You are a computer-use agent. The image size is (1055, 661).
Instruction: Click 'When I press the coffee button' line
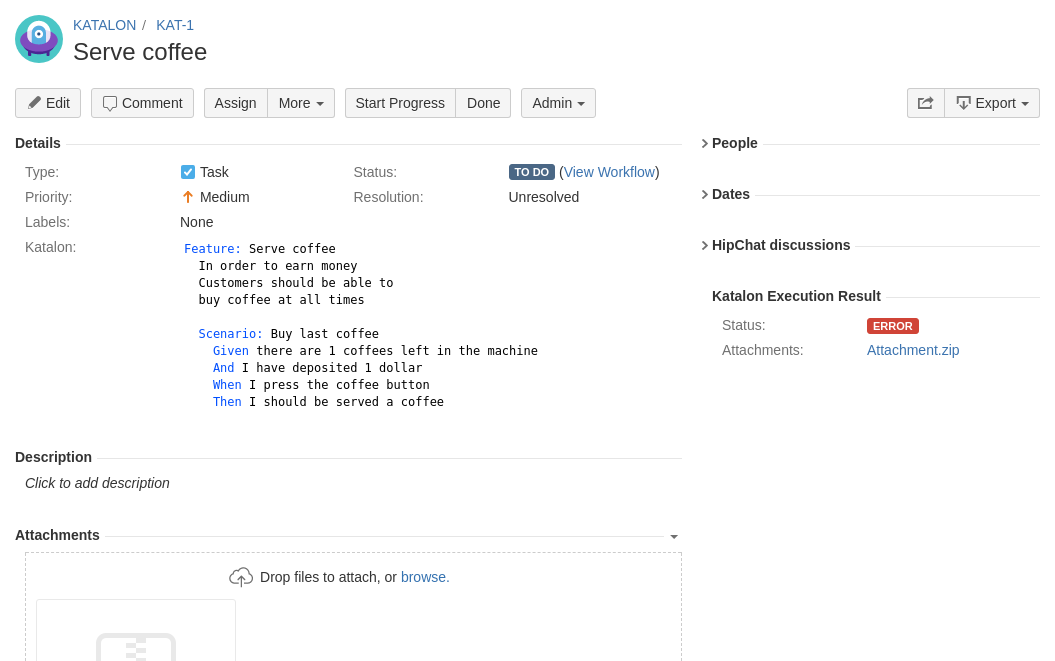pyautogui.click(x=321, y=385)
